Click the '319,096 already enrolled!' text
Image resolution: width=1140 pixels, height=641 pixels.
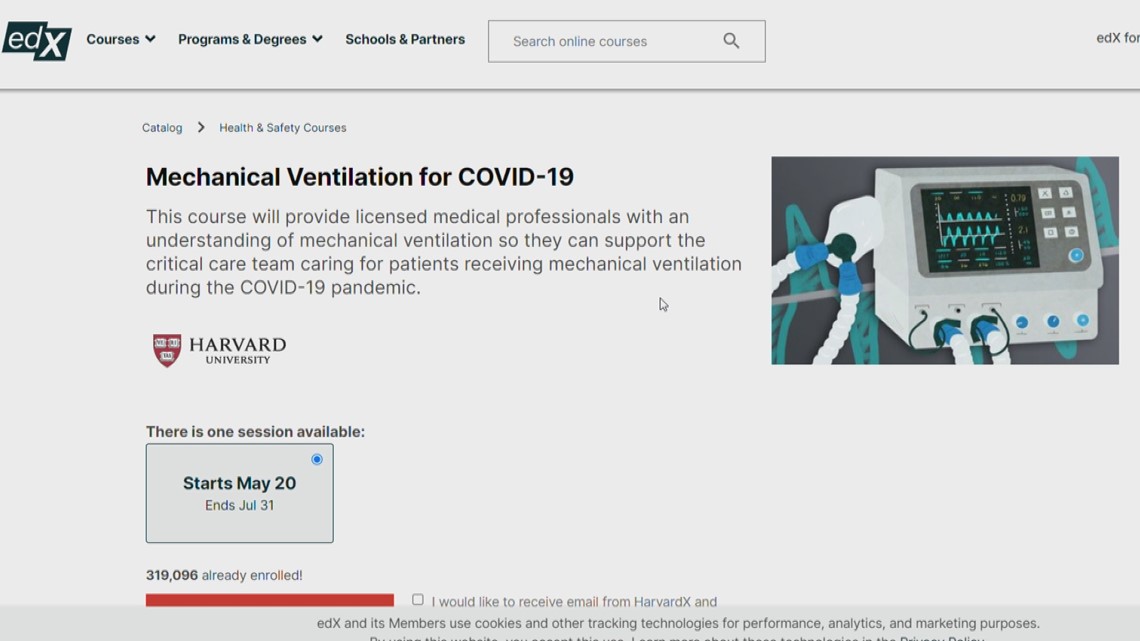(x=224, y=575)
